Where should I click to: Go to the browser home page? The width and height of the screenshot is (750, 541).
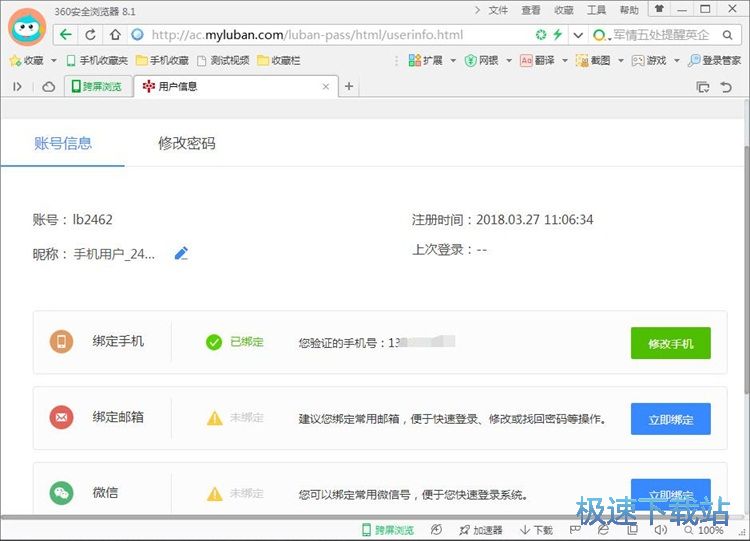coord(115,34)
